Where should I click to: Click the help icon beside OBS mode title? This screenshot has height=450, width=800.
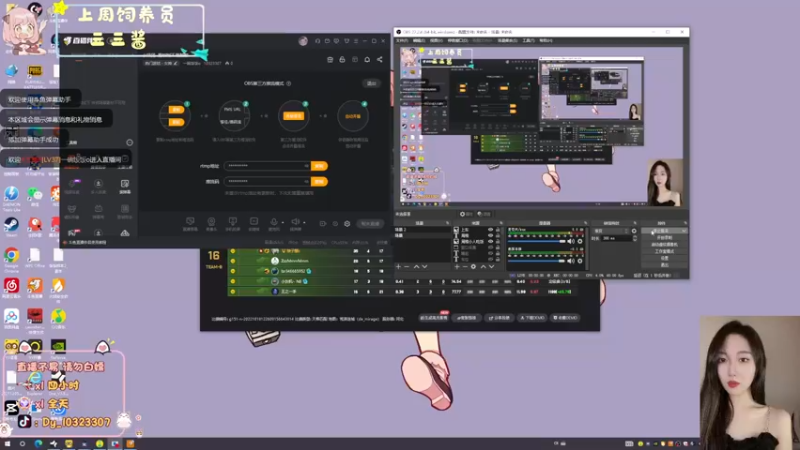coord(289,83)
